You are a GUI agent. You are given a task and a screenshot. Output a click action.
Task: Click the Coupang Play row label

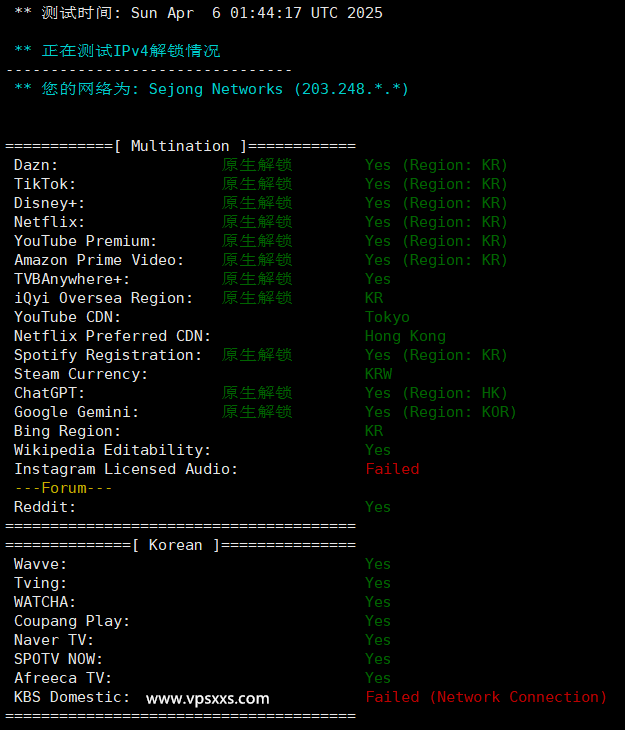72,621
